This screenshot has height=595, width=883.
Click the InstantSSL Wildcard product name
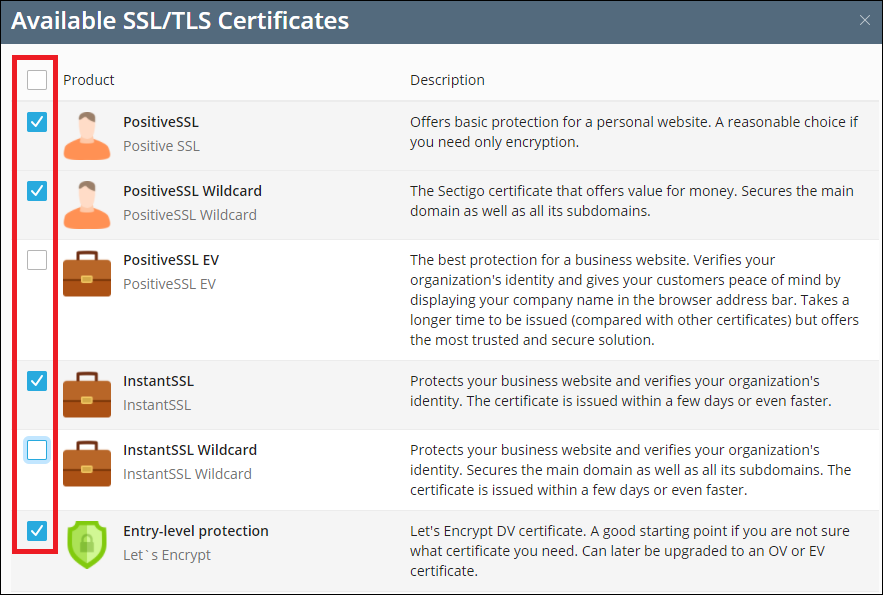(190, 450)
